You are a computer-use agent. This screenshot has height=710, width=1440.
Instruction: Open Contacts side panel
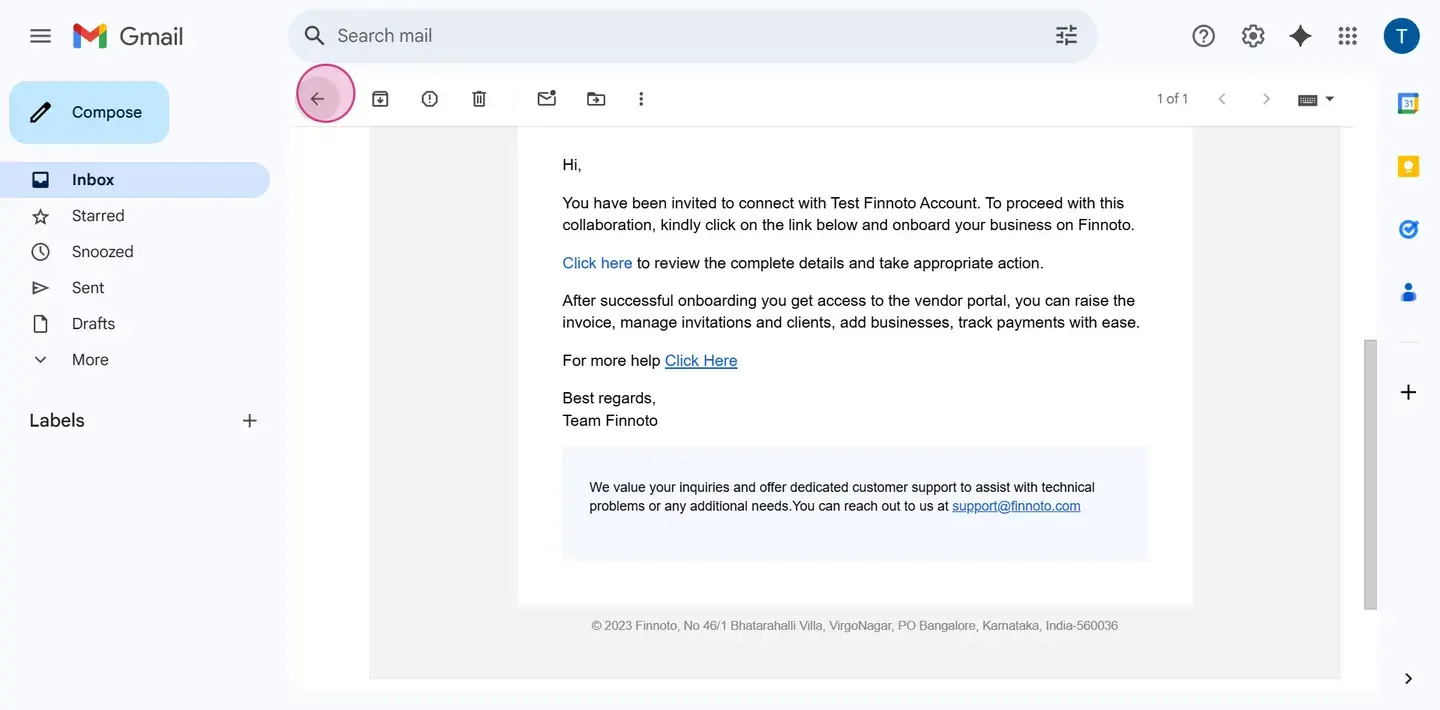click(1408, 293)
